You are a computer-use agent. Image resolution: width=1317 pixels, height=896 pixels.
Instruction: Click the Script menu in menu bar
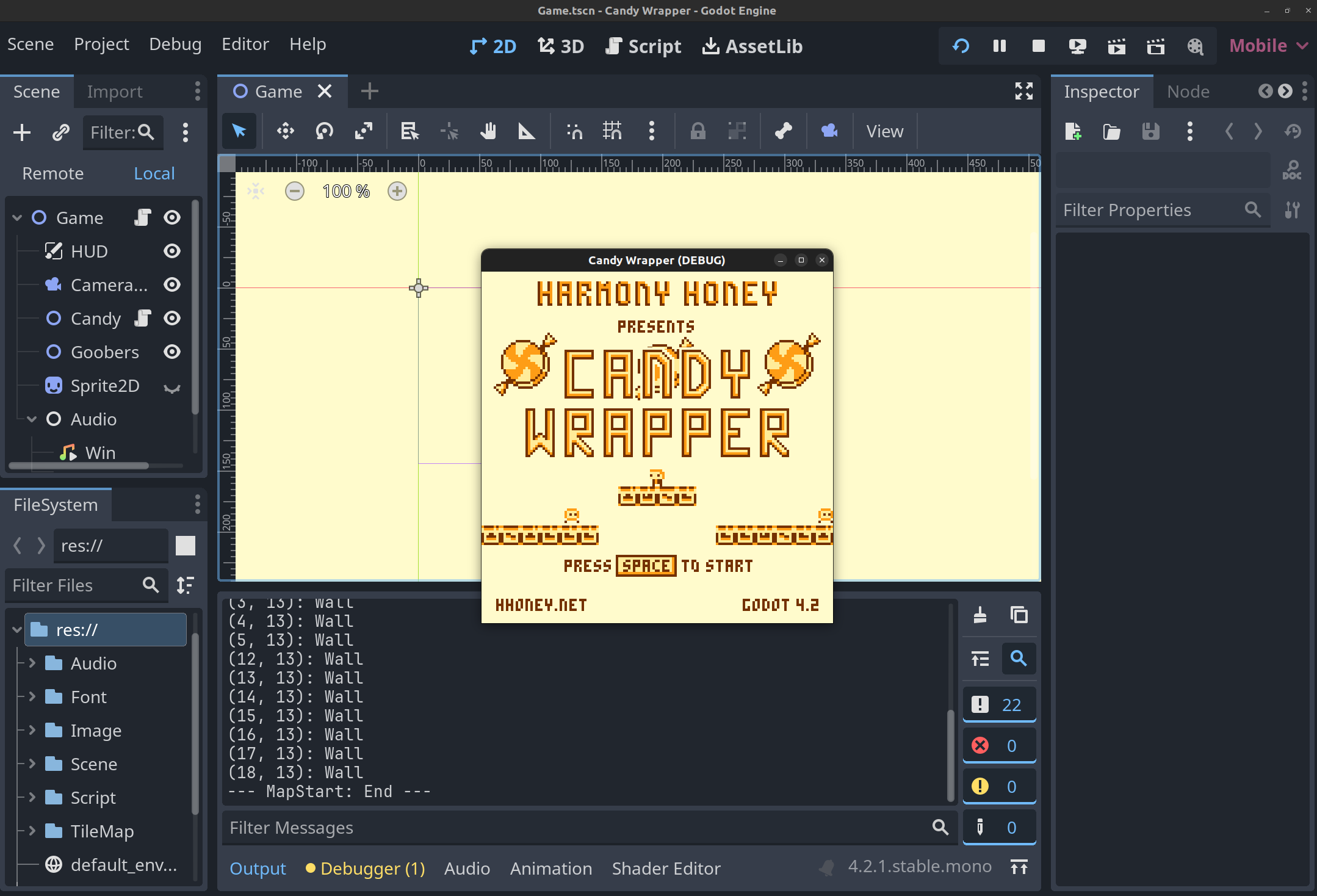point(654,45)
